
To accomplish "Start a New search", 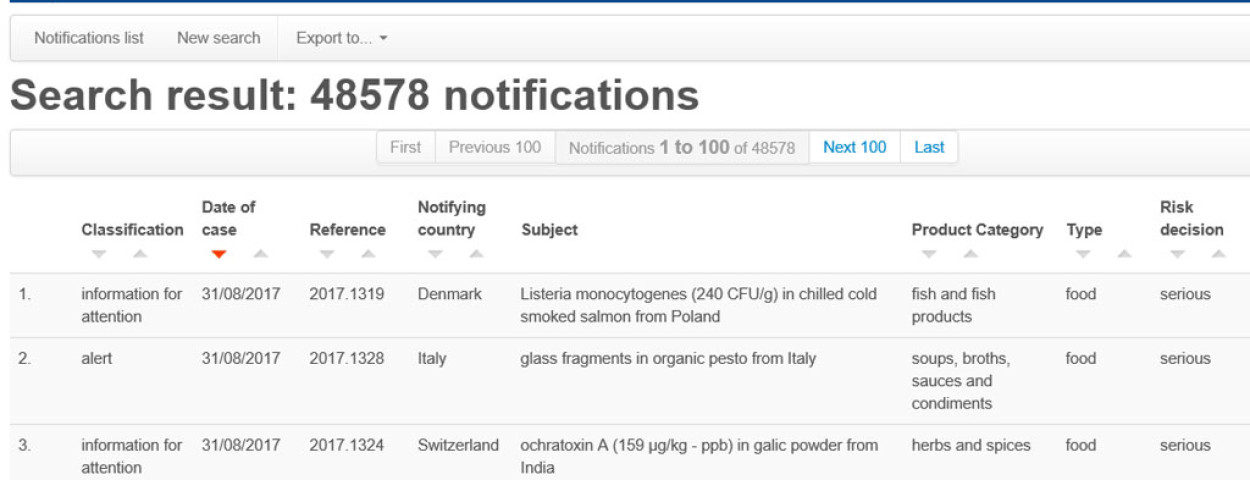I will pos(218,38).
